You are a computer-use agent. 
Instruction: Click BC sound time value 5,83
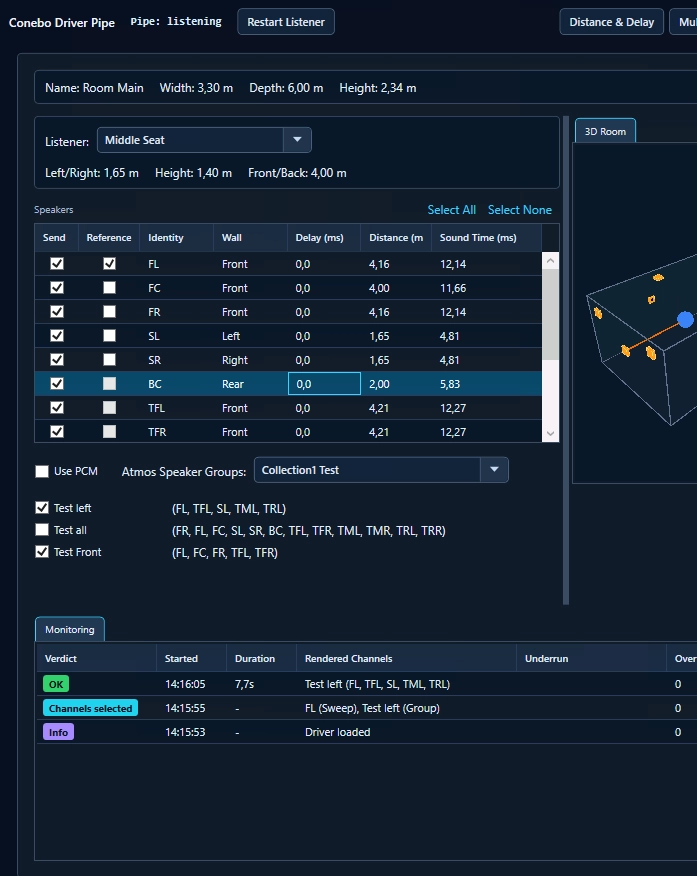coord(450,384)
